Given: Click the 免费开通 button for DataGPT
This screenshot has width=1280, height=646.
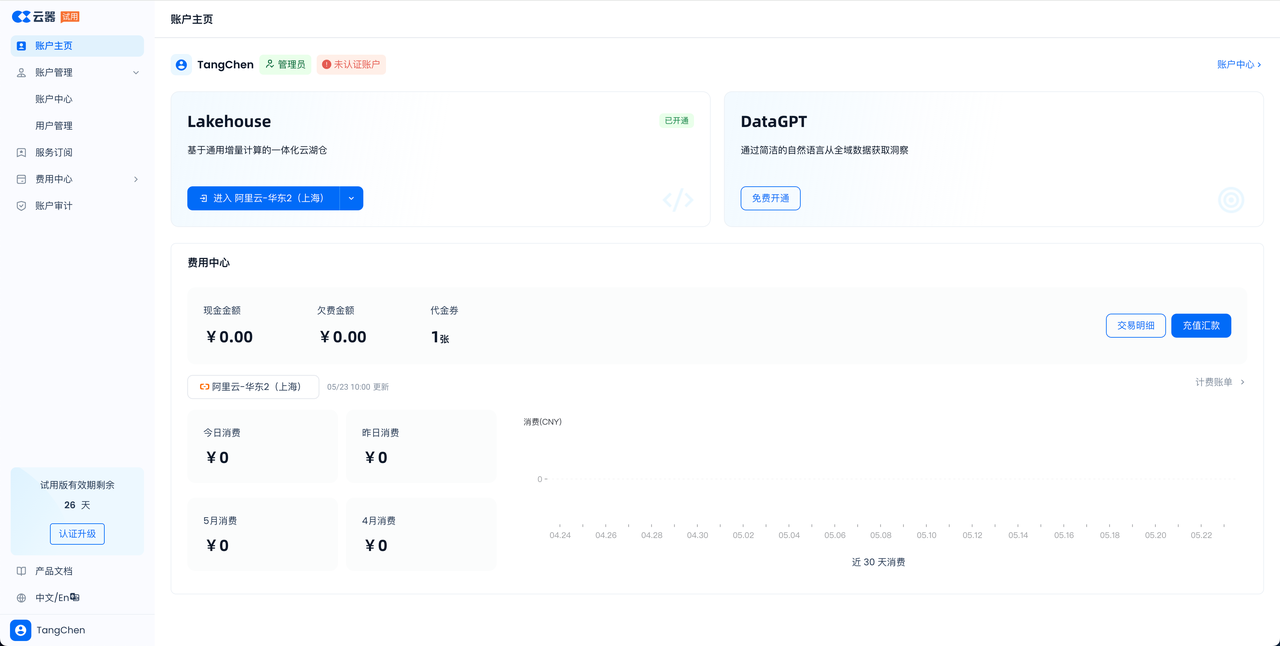Looking at the screenshot, I should [770, 198].
